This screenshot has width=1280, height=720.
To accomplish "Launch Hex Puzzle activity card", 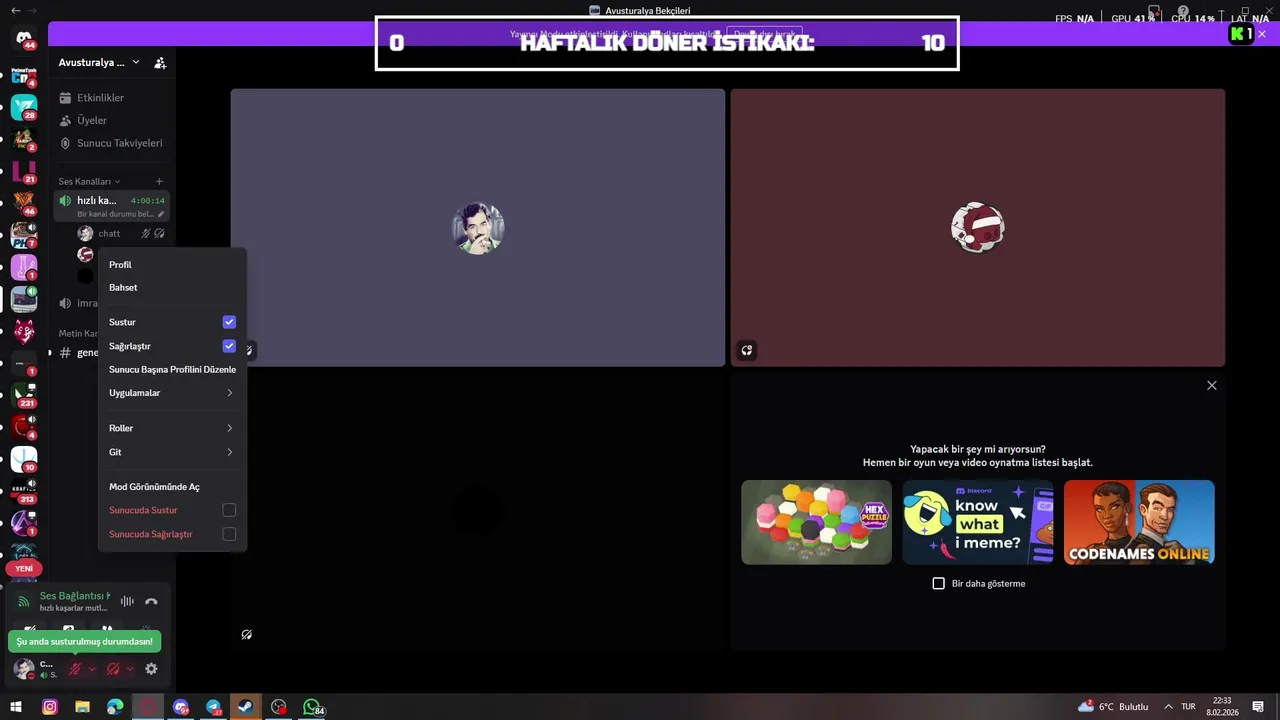I will (x=816, y=522).
